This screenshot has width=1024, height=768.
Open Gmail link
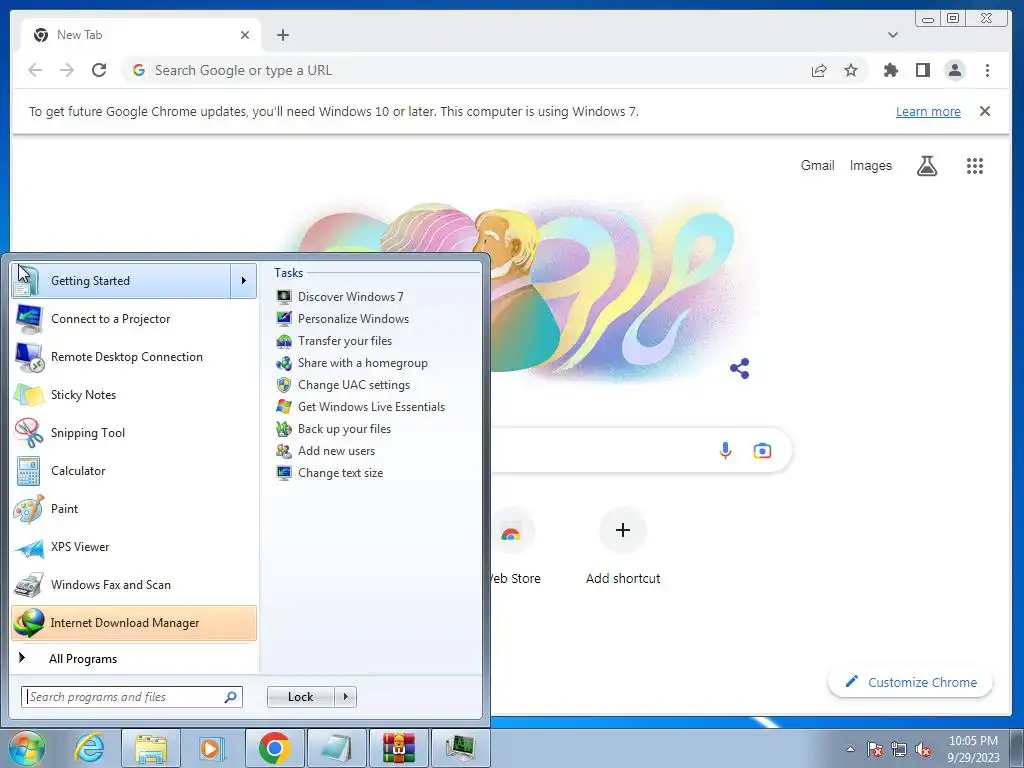(x=818, y=165)
